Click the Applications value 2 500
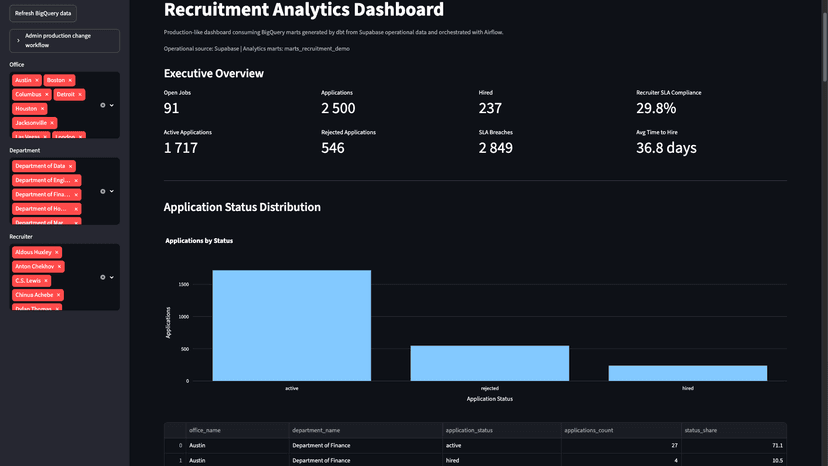The height and width of the screenshot is (466, 828). click(338, 108)
